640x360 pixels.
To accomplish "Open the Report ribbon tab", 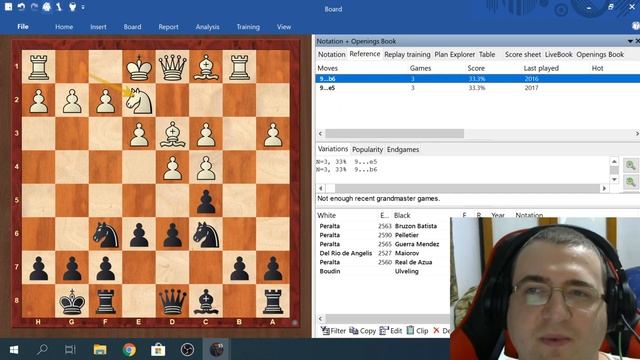I will click(168, 27).
